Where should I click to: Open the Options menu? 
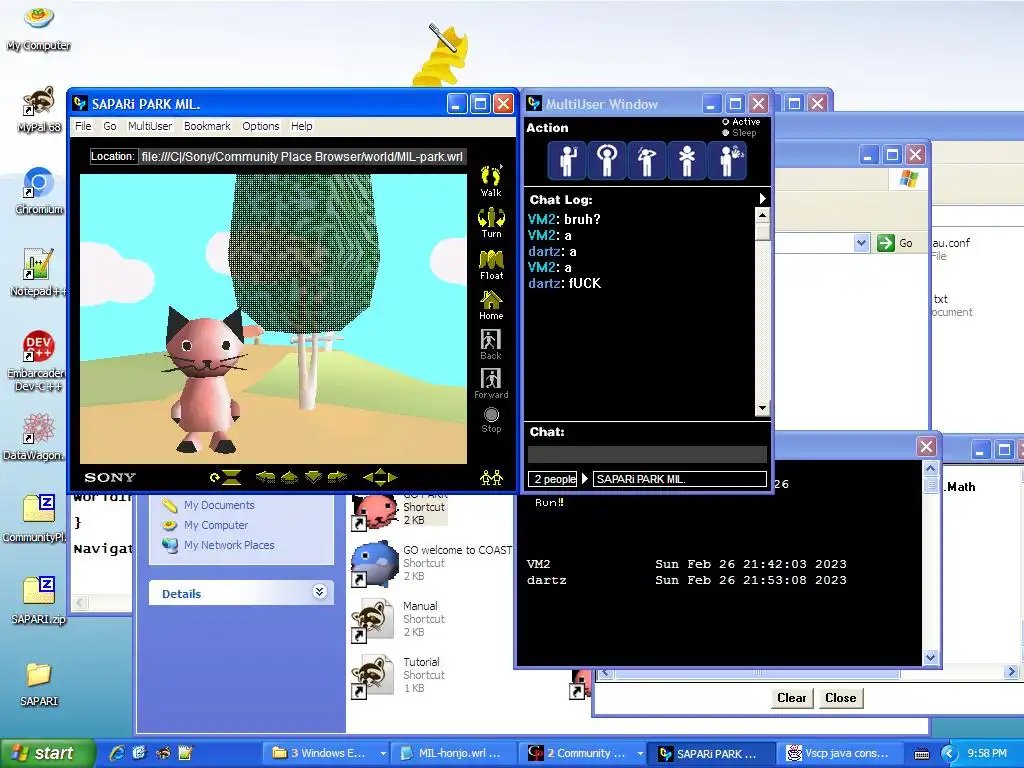(261, 126)
